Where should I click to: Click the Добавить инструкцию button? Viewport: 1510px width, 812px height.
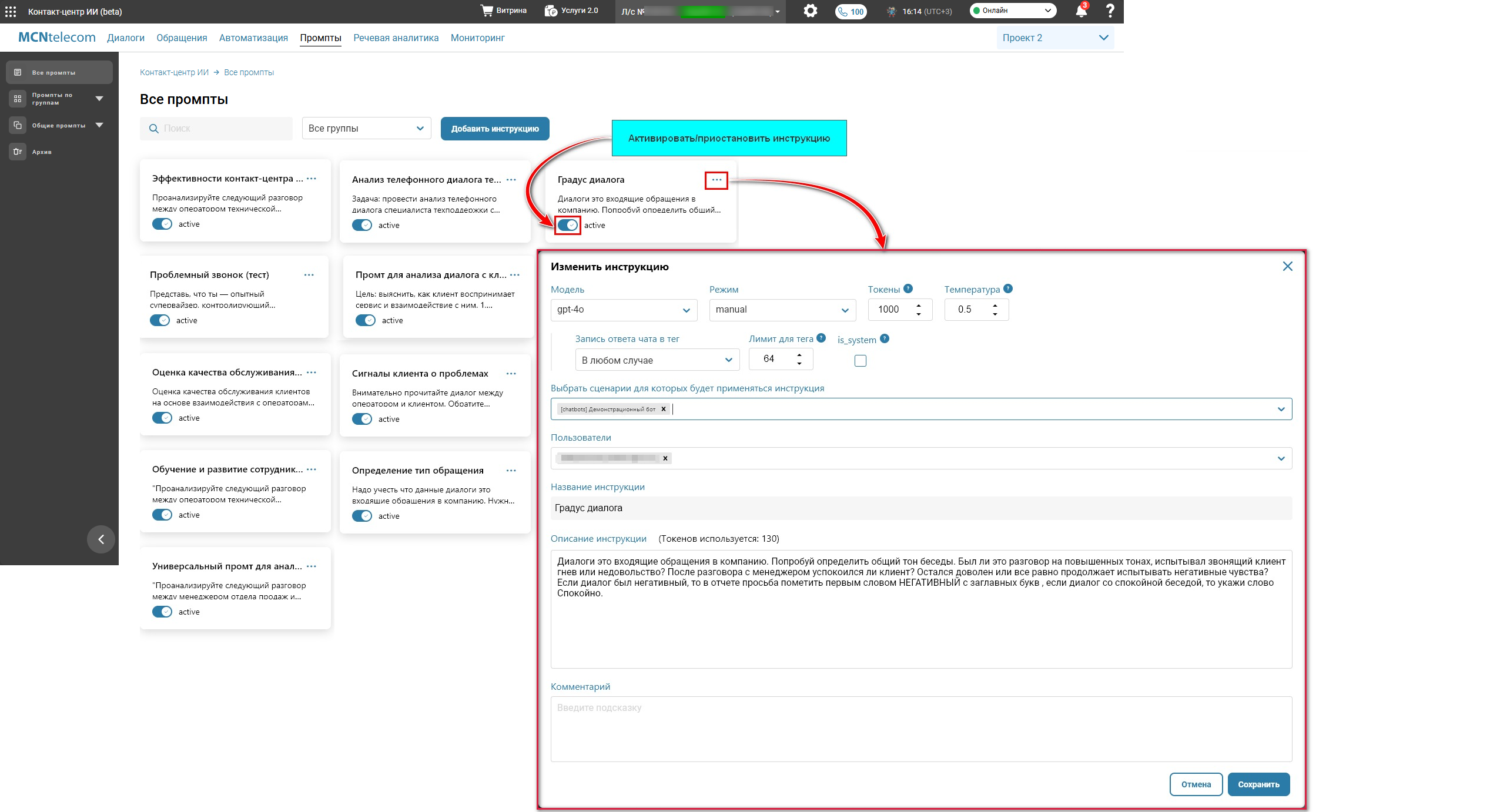494,129
